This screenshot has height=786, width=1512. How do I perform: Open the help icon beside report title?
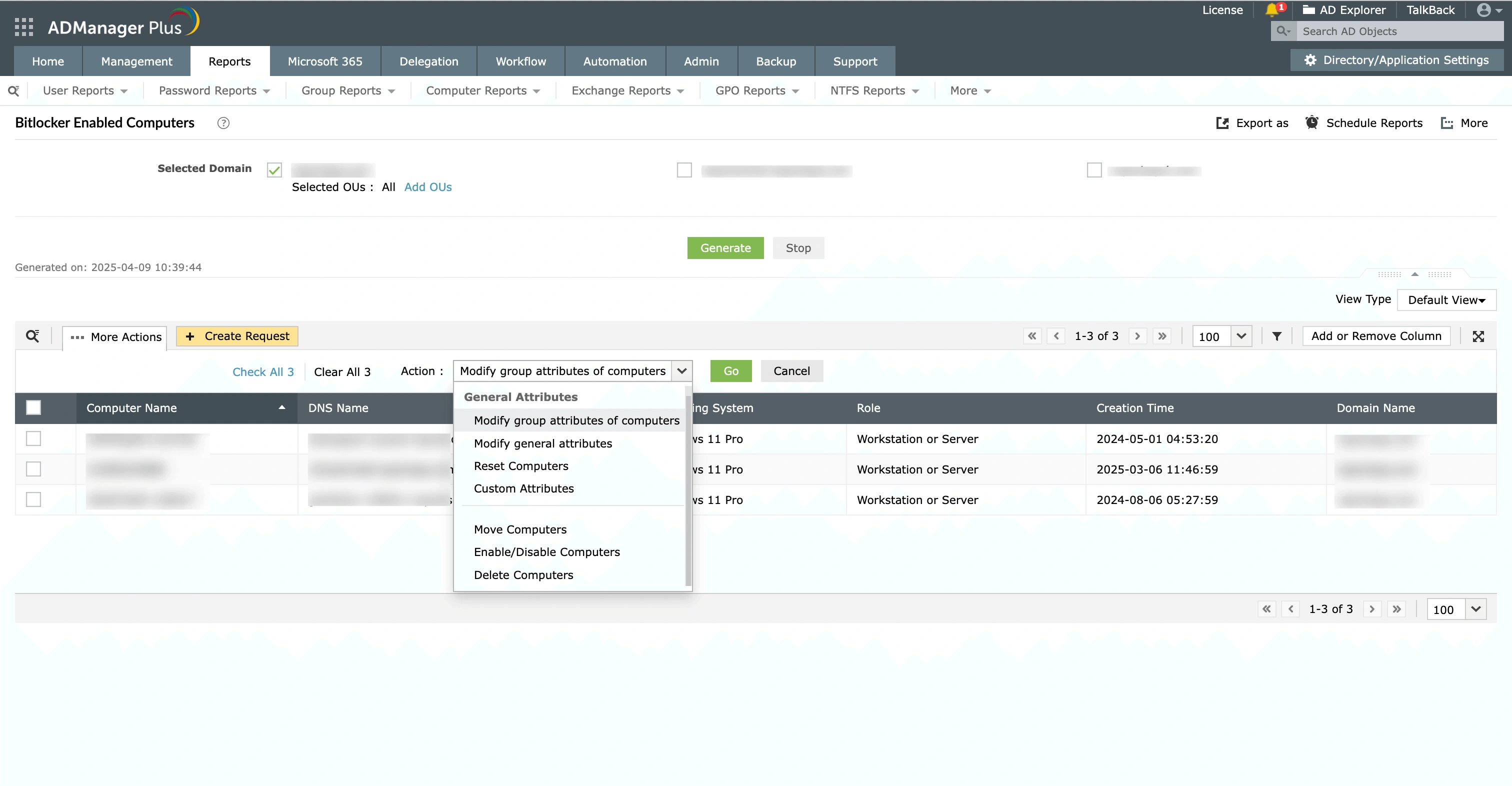pyautogui.click(x=223, y=122)
